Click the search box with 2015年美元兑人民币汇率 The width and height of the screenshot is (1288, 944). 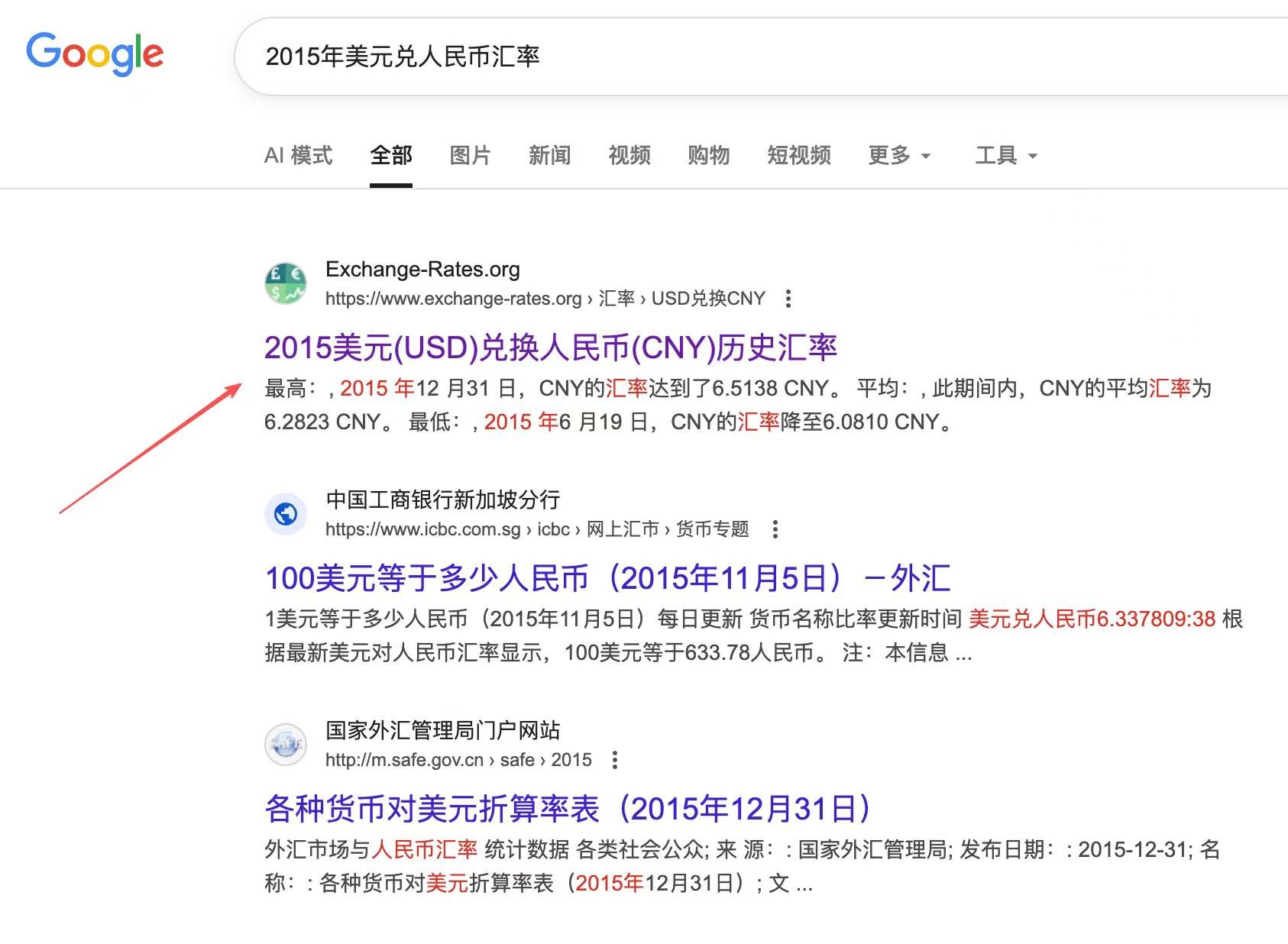[x=761, y=57]
